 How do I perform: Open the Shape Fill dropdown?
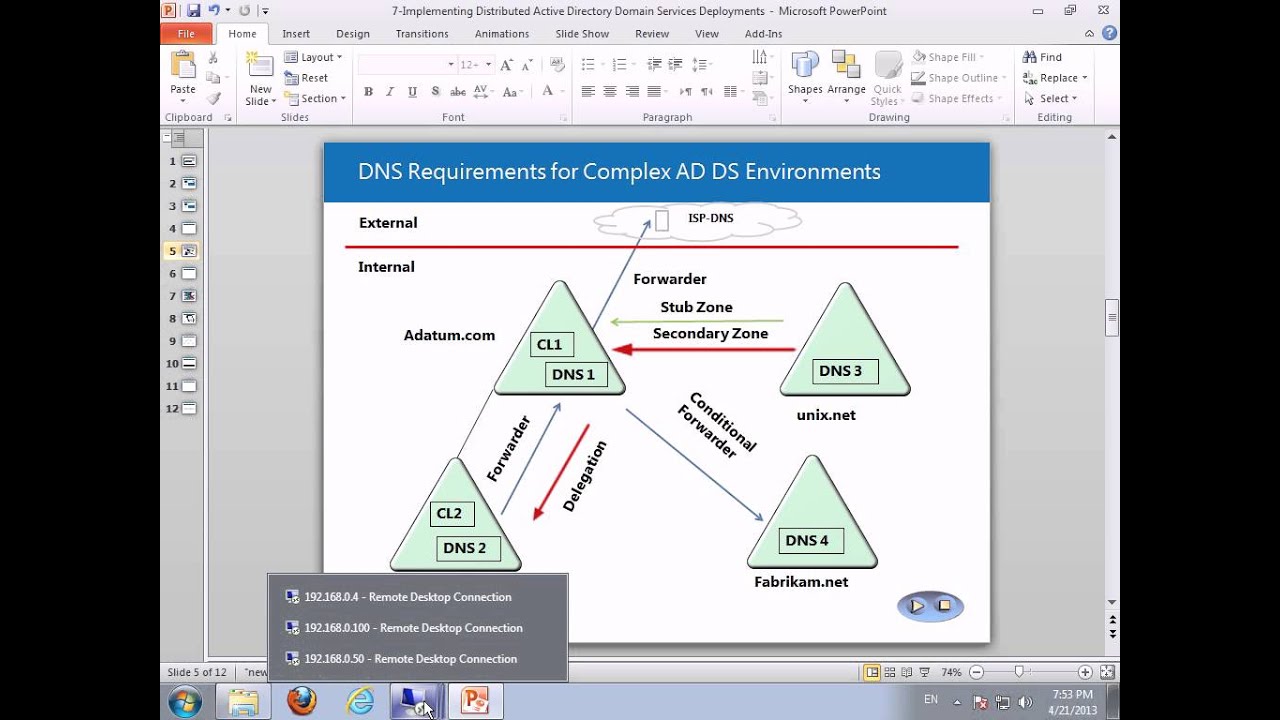click(948, 57)
